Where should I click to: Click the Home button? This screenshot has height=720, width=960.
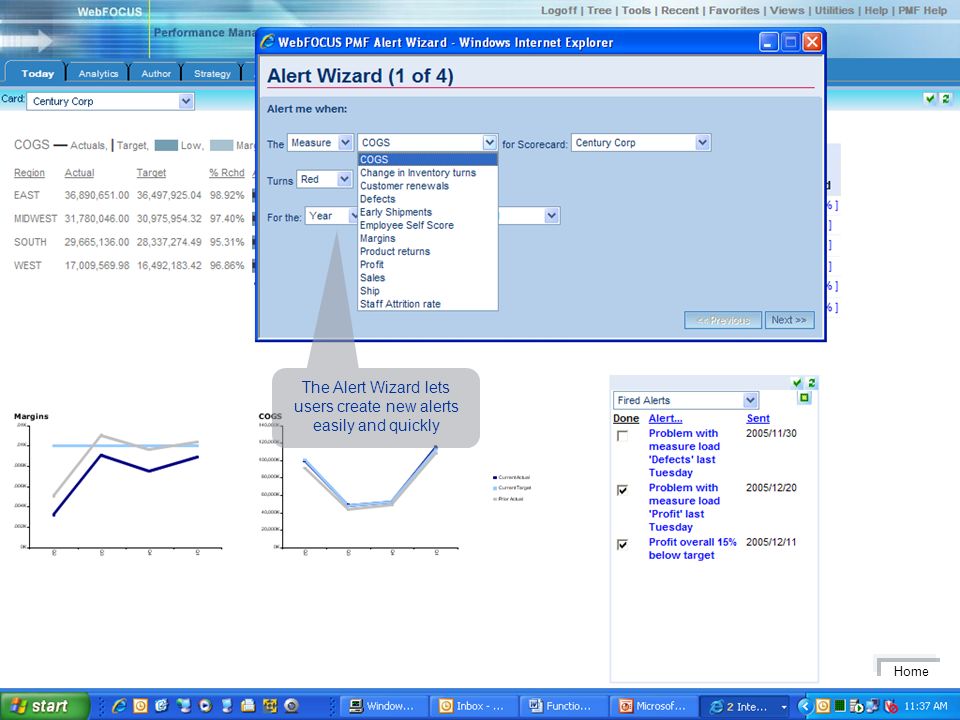coord(910,671)
